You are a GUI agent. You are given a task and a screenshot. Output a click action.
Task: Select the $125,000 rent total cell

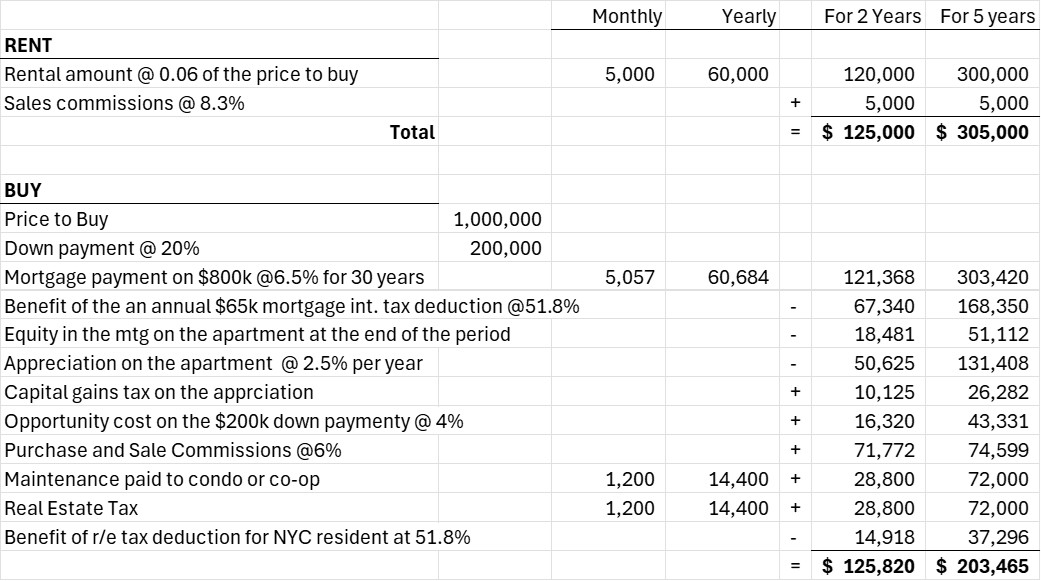[x=868, y=132]
